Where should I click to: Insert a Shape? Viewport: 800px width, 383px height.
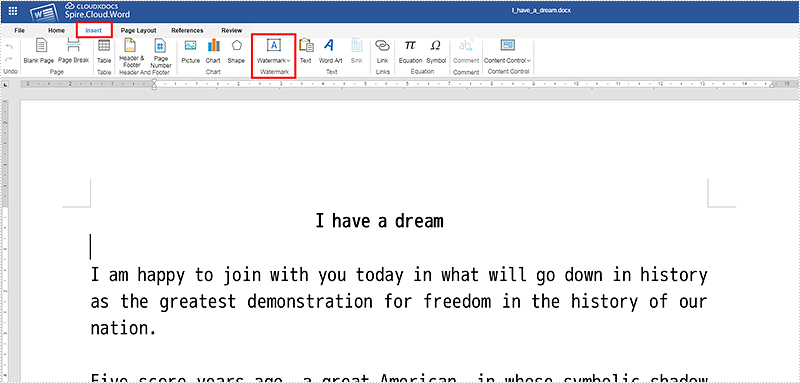pos(236,52)
